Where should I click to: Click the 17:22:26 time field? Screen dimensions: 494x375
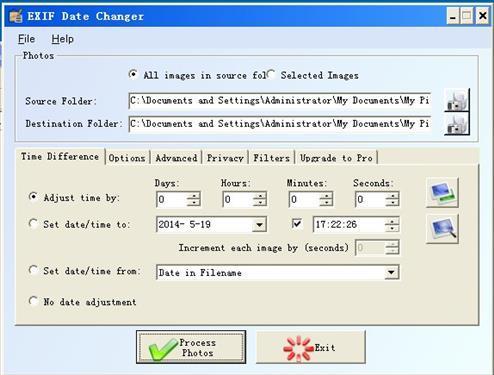tap(349, 225)
